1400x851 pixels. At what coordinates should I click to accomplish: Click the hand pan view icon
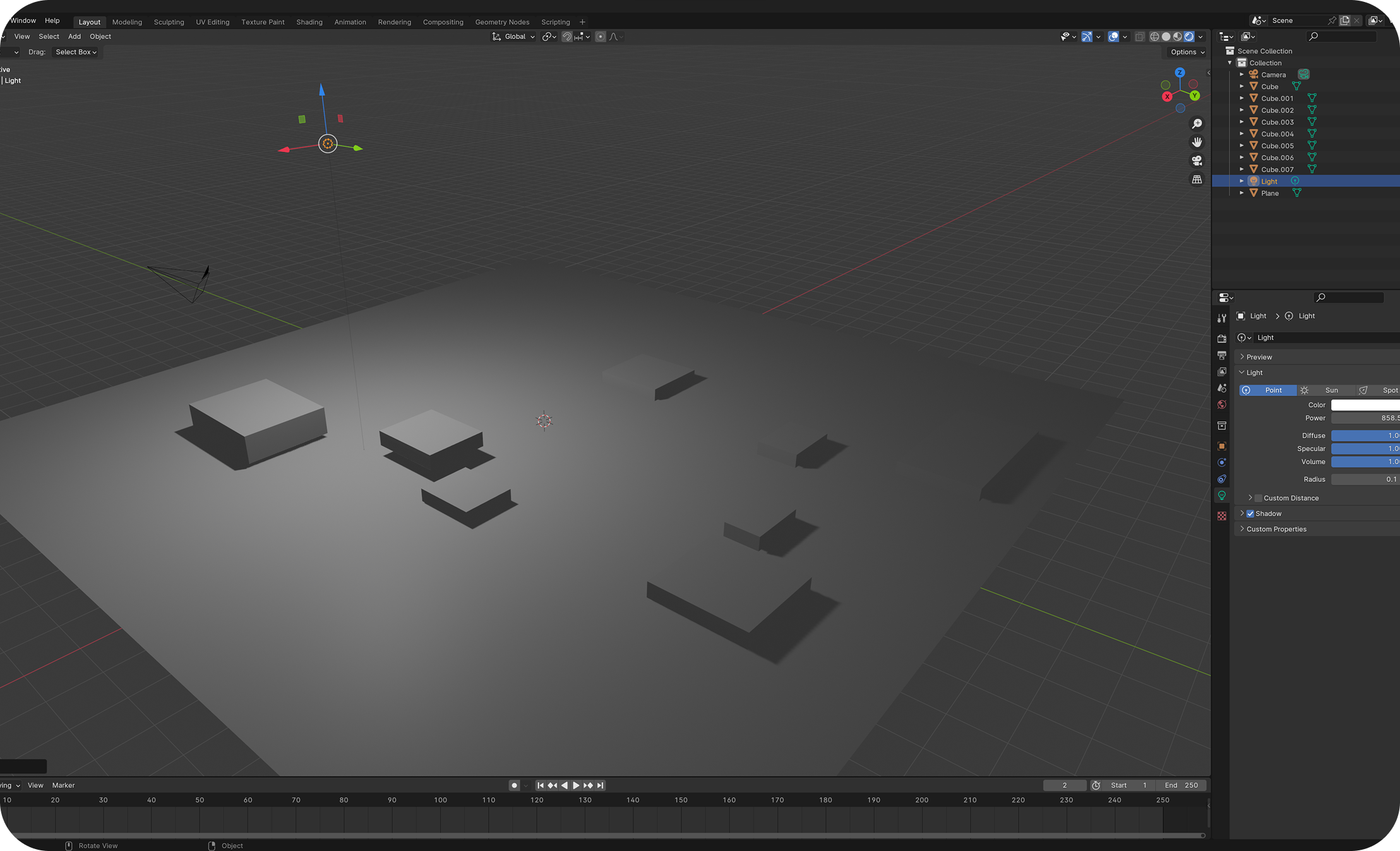[x=1197, y=142]
